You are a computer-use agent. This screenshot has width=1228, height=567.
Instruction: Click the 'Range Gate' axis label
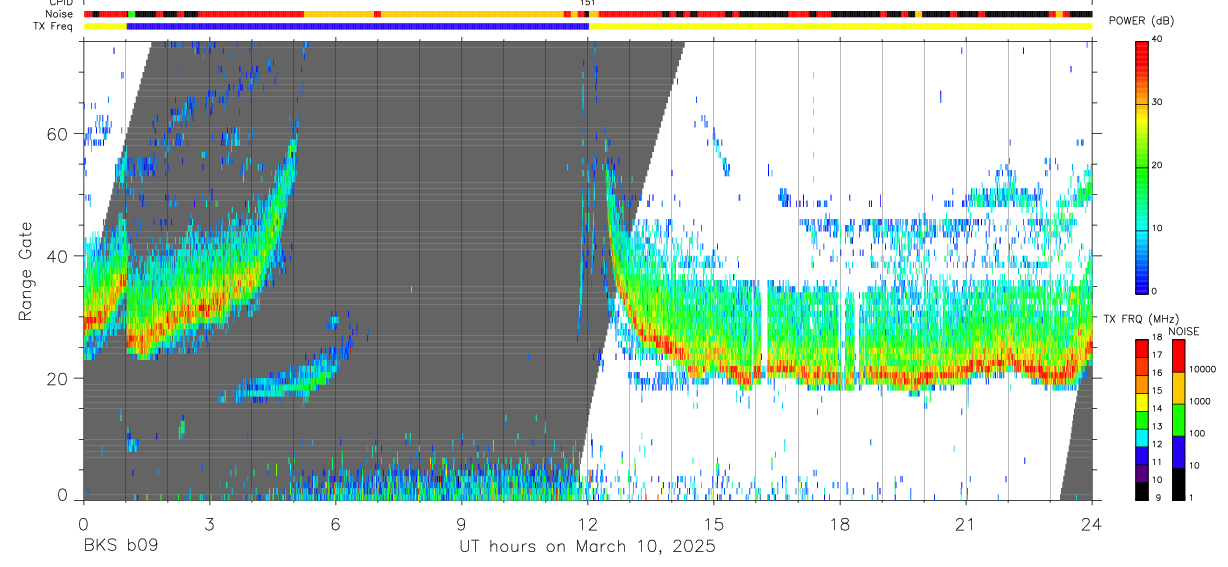point(26,271)
